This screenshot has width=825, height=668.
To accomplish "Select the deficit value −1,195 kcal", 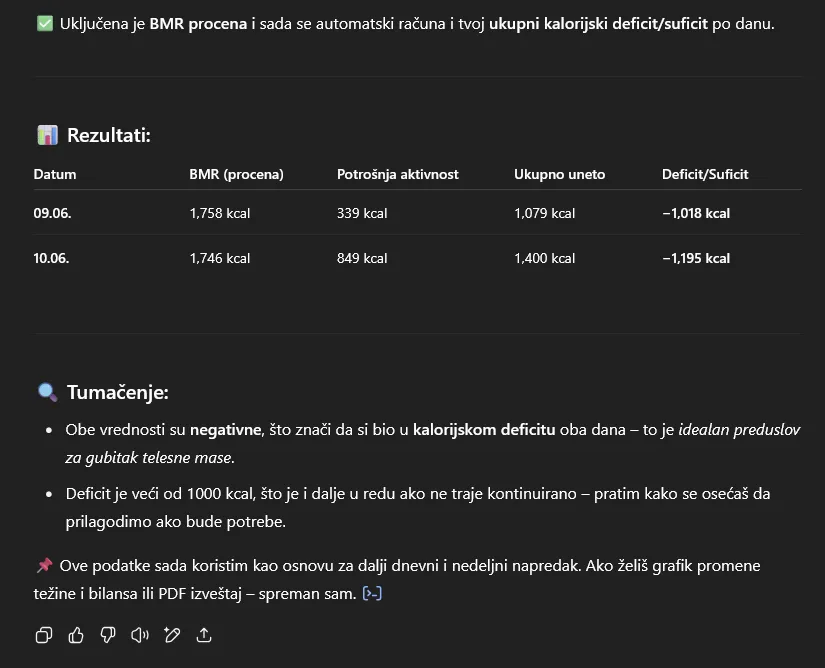I will [x=696, y=258].
